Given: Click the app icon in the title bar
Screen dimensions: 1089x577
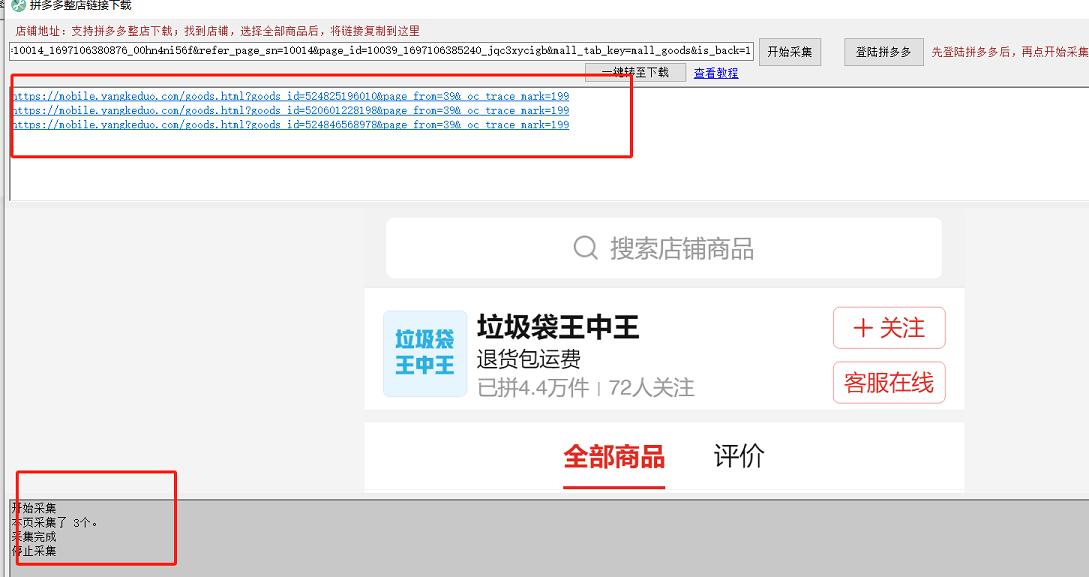Looking at the screenshot, I should [x=18, y=6].
